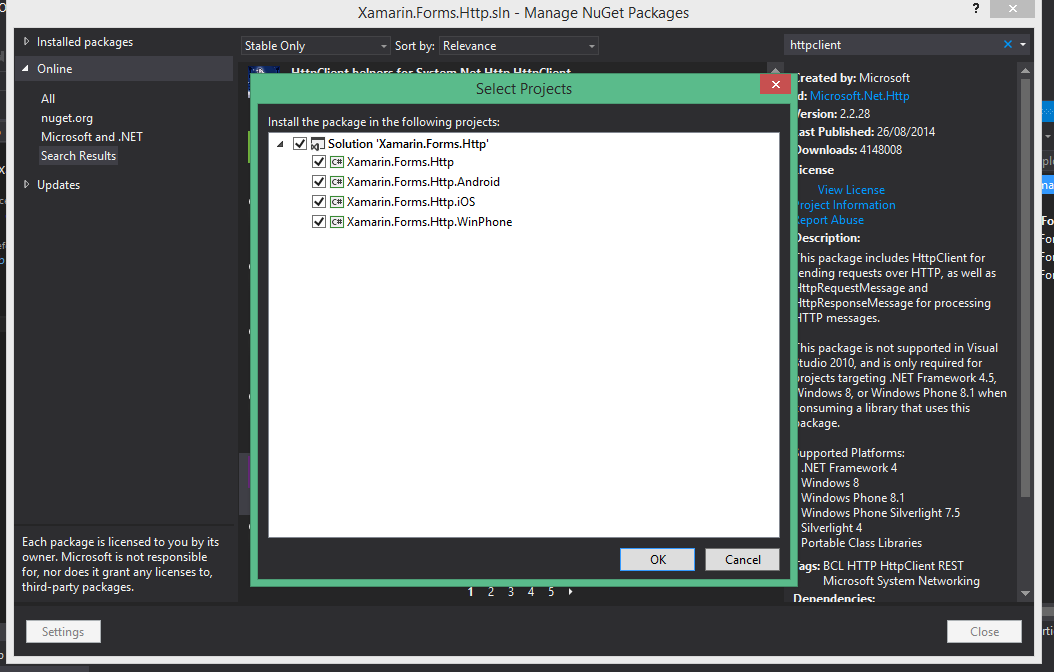Toggle the Xamarin.Forms.Http.iOS checkbox
The image size is (1054, 672).
319,202
